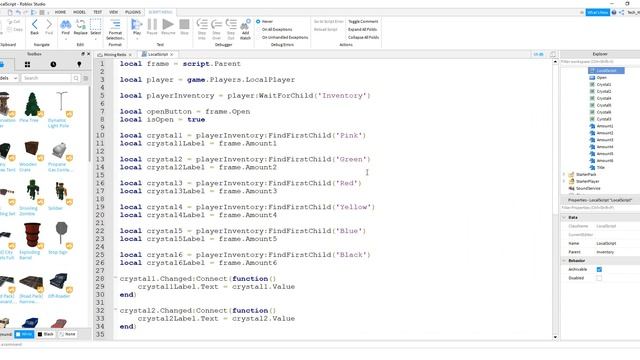Open the Replace tool
Image resolution: width=640 pixels, height=360 pixels.
point(80,27)
